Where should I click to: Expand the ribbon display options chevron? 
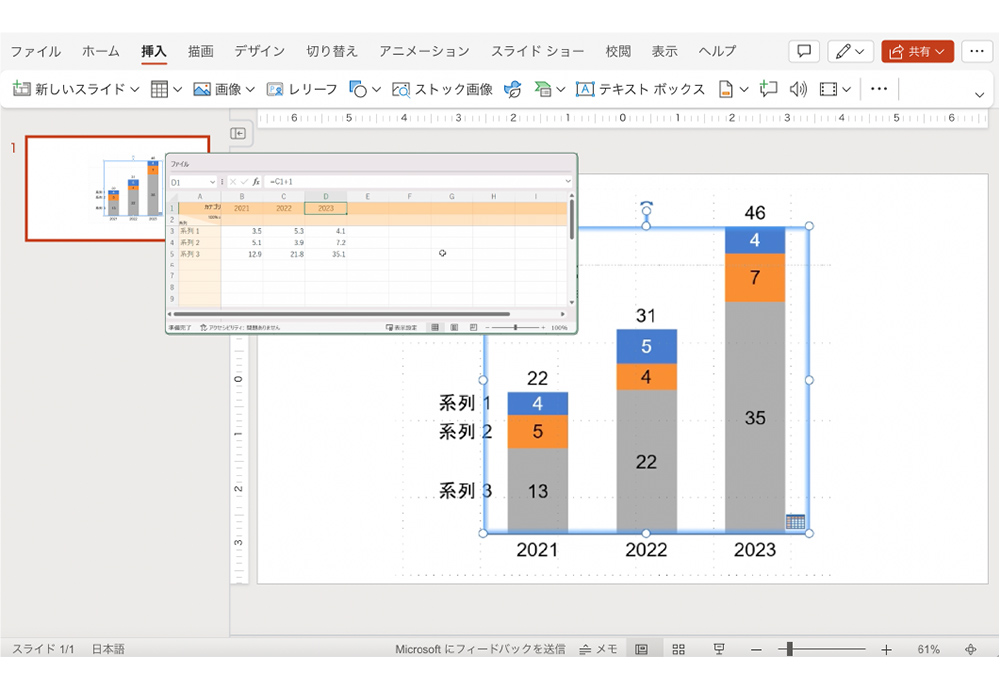[x=979, y=95]
